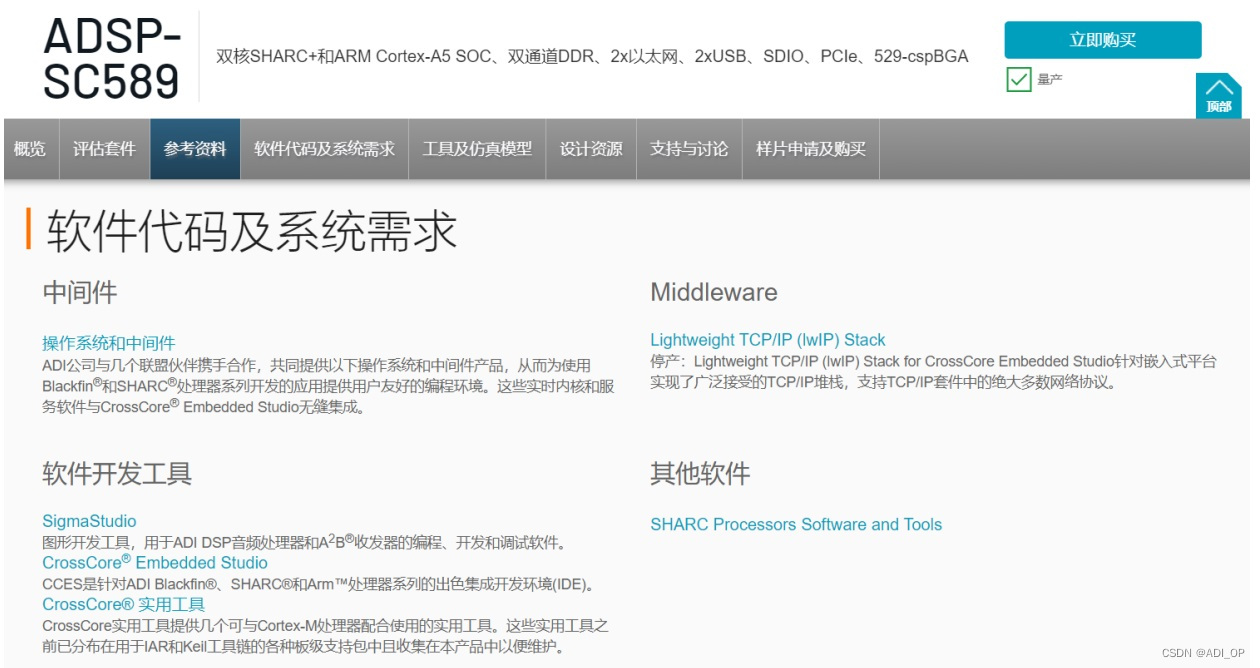Switch to the 评估套件 tab
Image resolution: width=1260 pixels, height=668 pixels.
coord(104,149)
